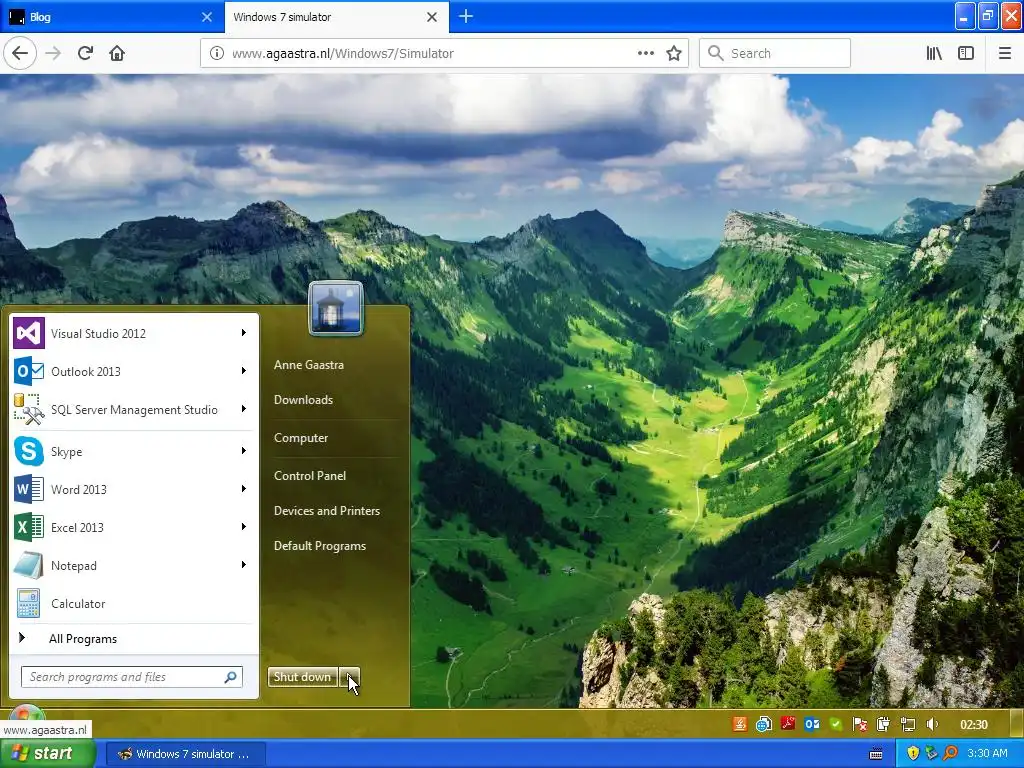This screenshot has height=768, width=1024.
Task: Expand the Excel 2013 jump list arrow
Action: [244, 526]
